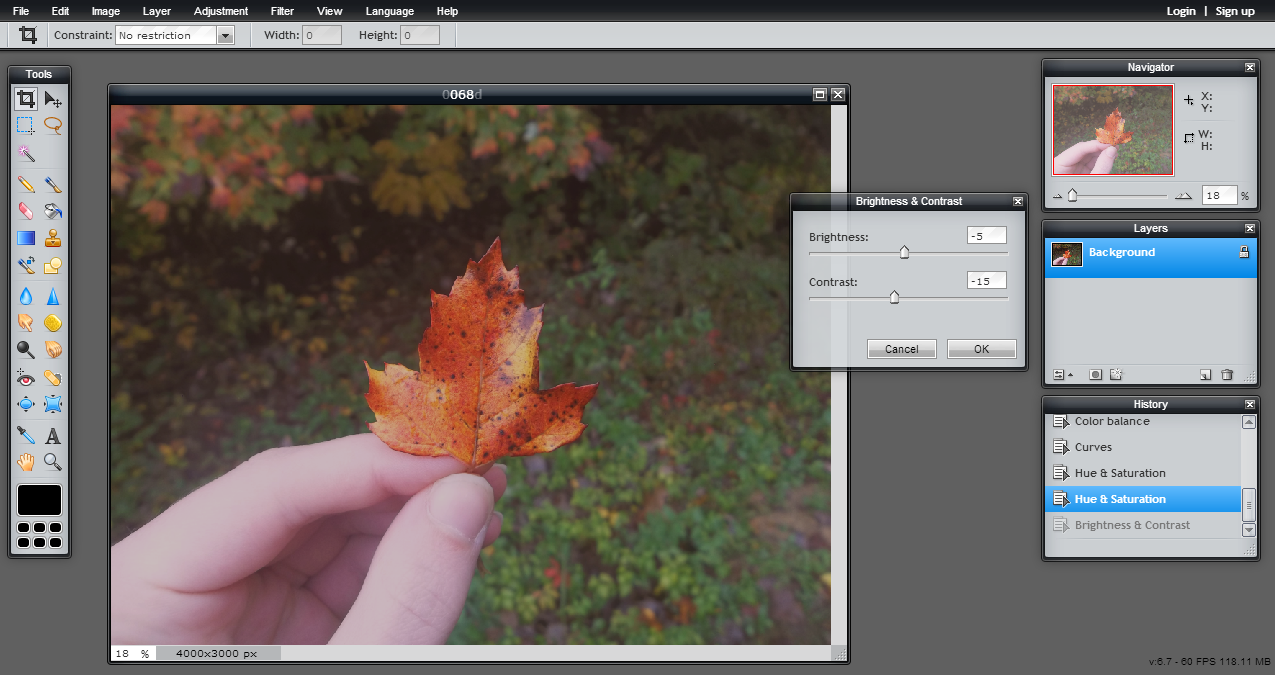Click the crop icon in options bar

[x=28, y=35]
